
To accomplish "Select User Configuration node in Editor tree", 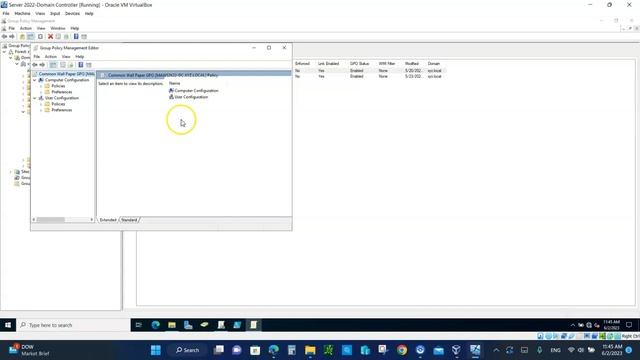I will (62, 98).
